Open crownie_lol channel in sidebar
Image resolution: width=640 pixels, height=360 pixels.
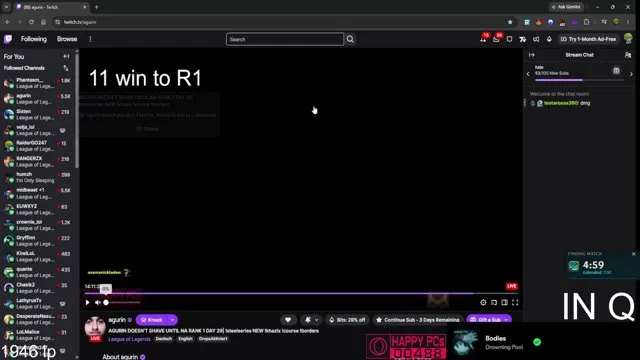point(38,225)
